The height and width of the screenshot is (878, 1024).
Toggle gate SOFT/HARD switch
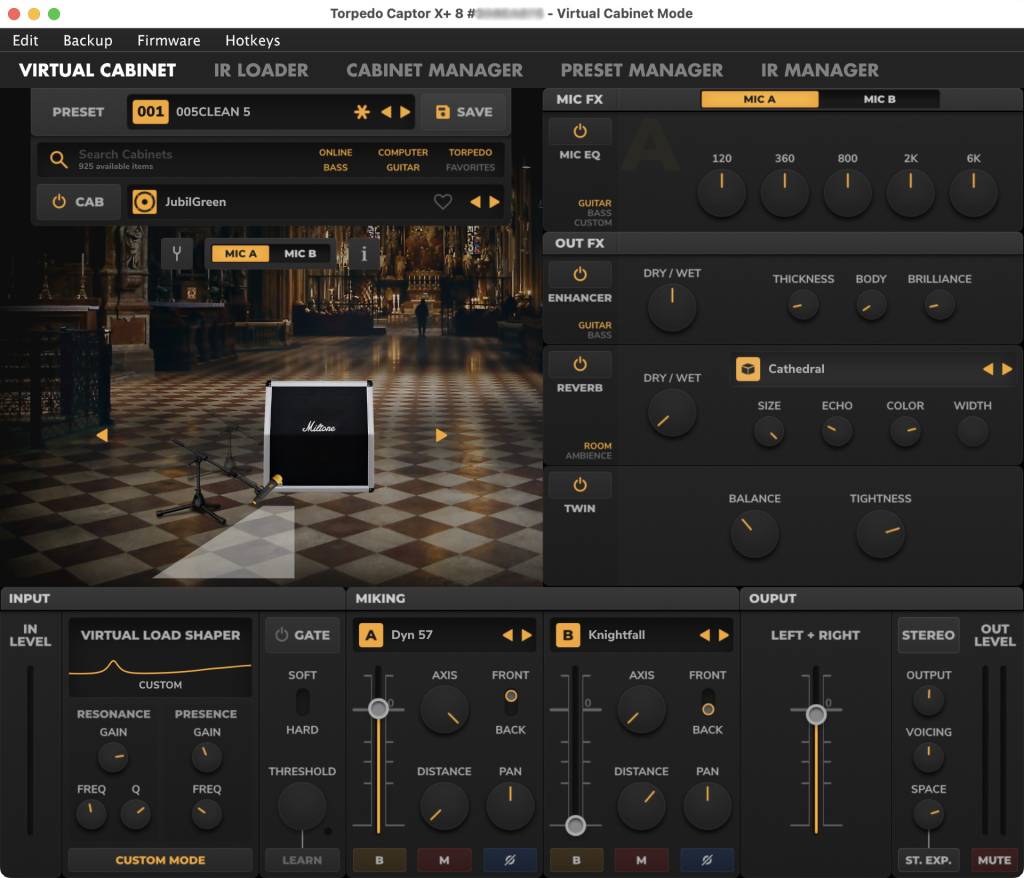coord(302,702)
